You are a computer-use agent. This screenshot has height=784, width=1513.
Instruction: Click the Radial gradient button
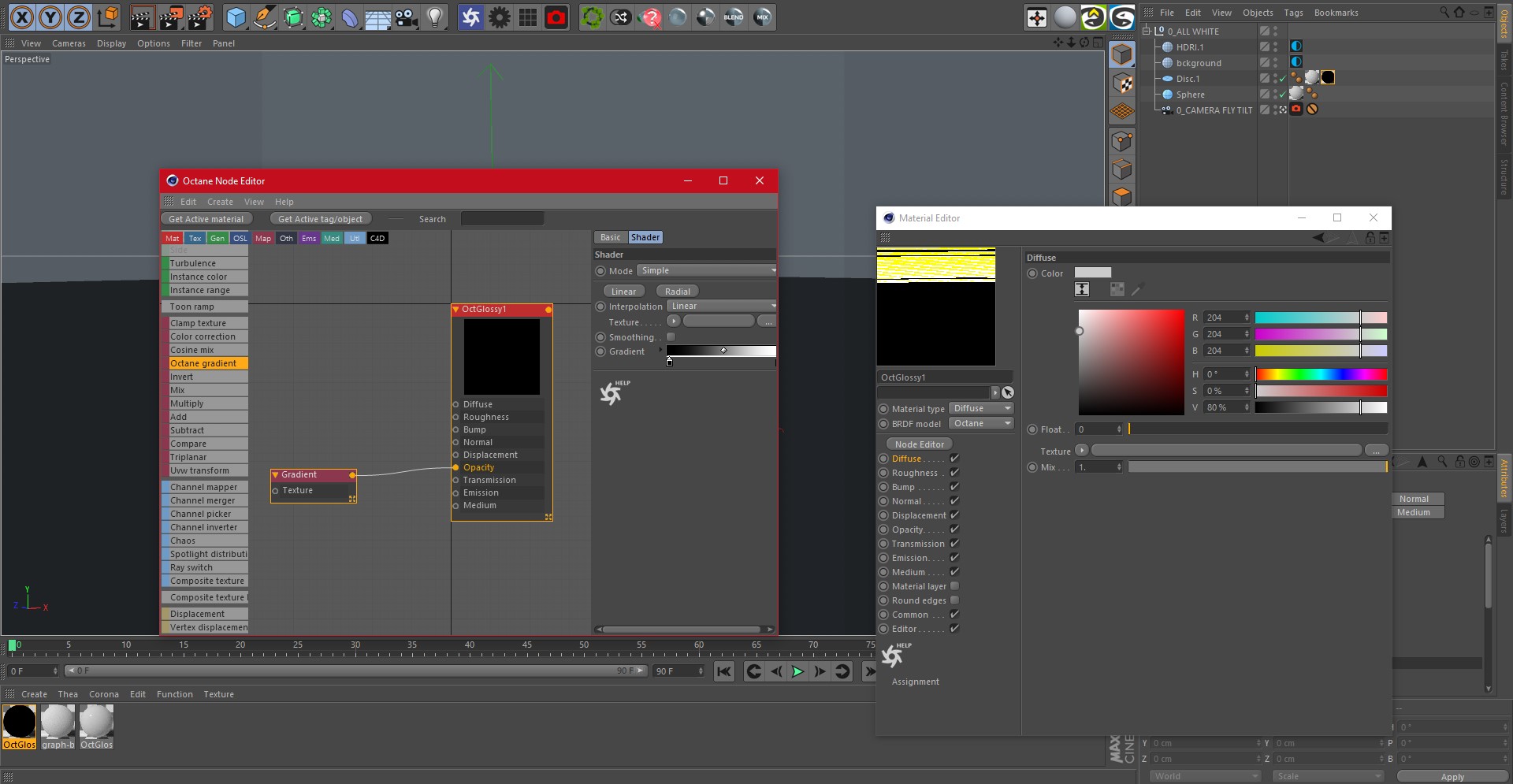(x=677, y=292)
